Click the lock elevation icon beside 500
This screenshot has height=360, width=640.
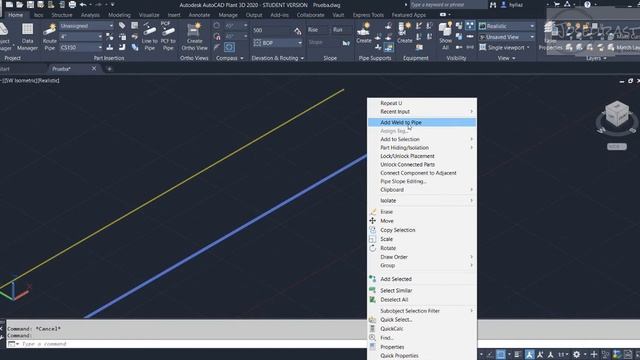pos(298,31)
